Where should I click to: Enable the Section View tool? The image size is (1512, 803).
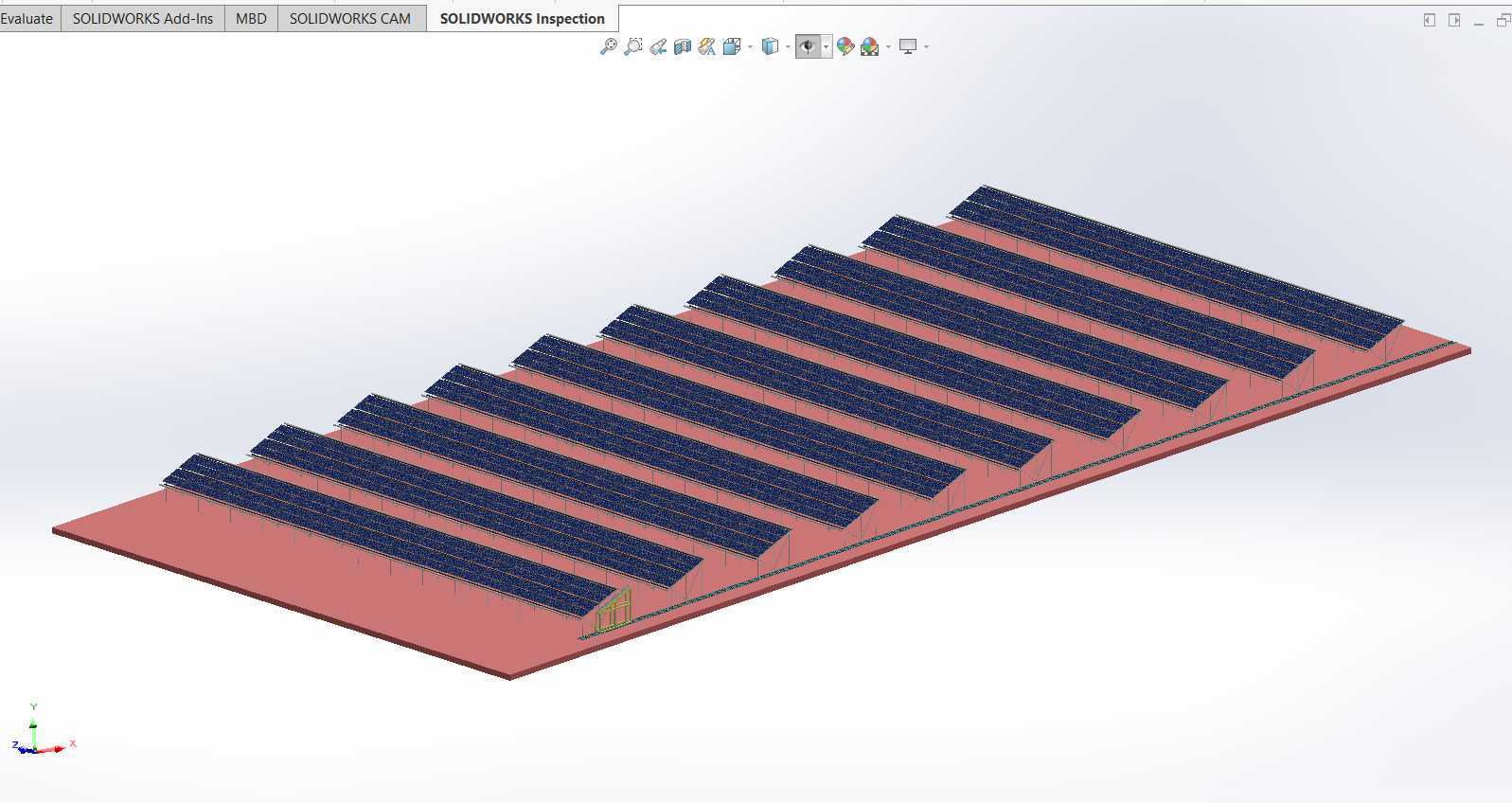[x=683, y=46]
